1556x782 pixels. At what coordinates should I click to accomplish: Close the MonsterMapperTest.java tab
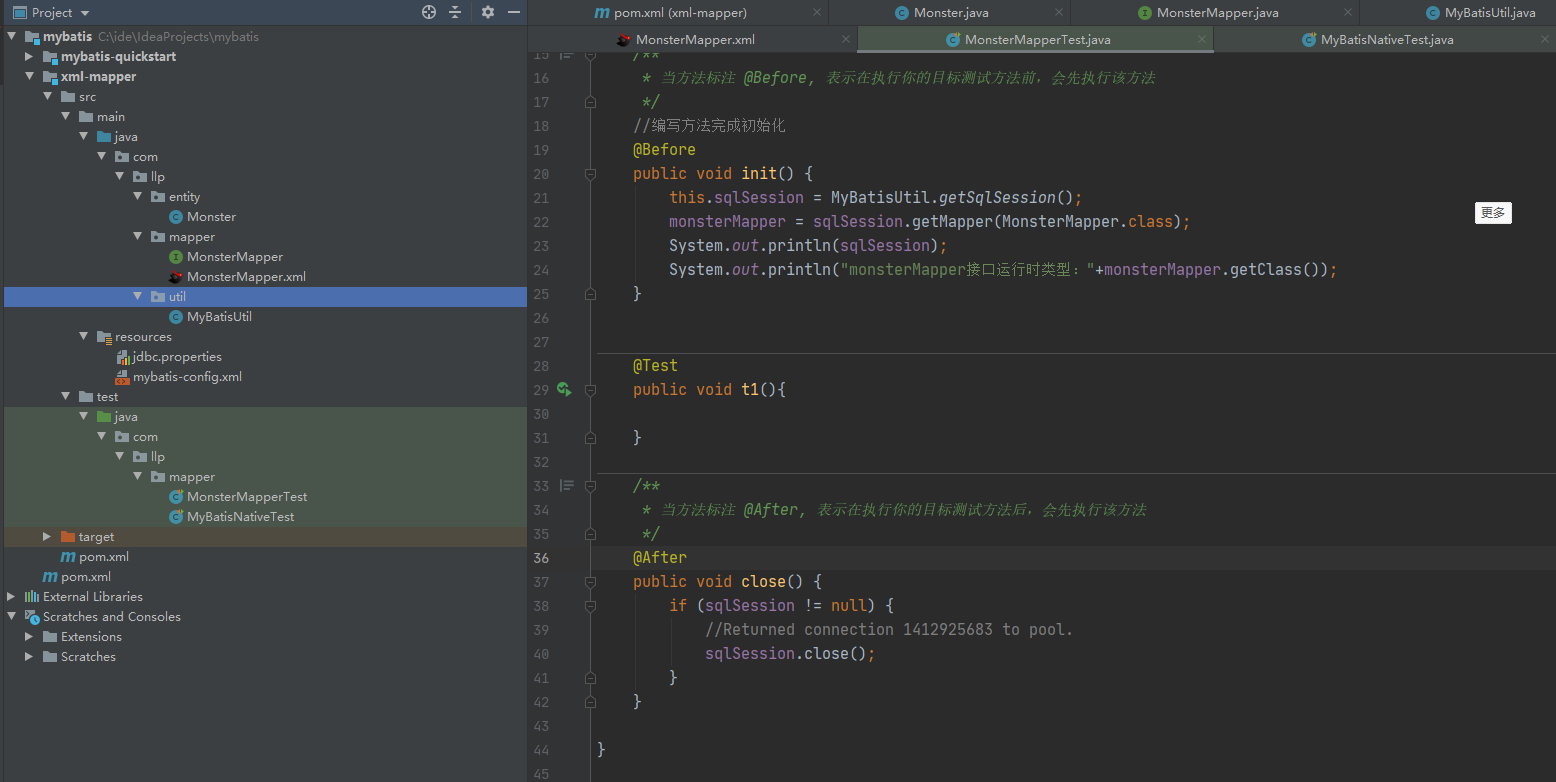1202,40
